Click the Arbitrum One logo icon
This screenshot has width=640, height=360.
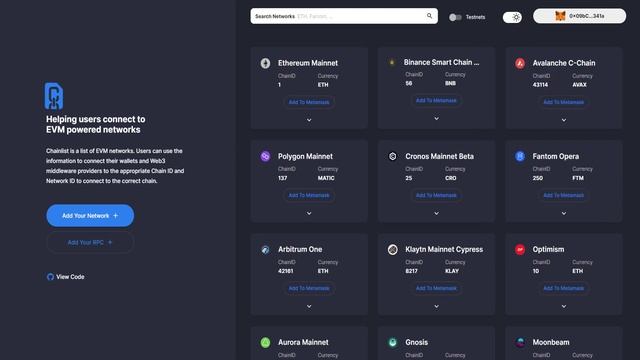[x=265, y=249]
